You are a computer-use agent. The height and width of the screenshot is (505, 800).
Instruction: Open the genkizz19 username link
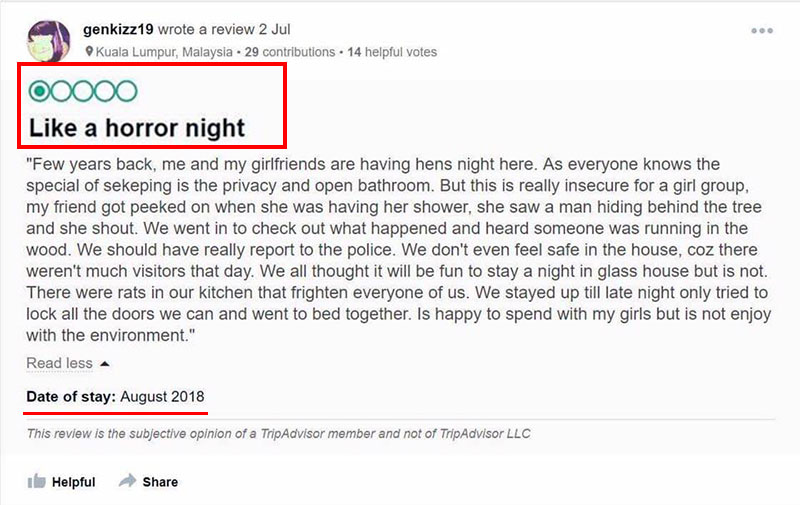(x=118, y=29)
